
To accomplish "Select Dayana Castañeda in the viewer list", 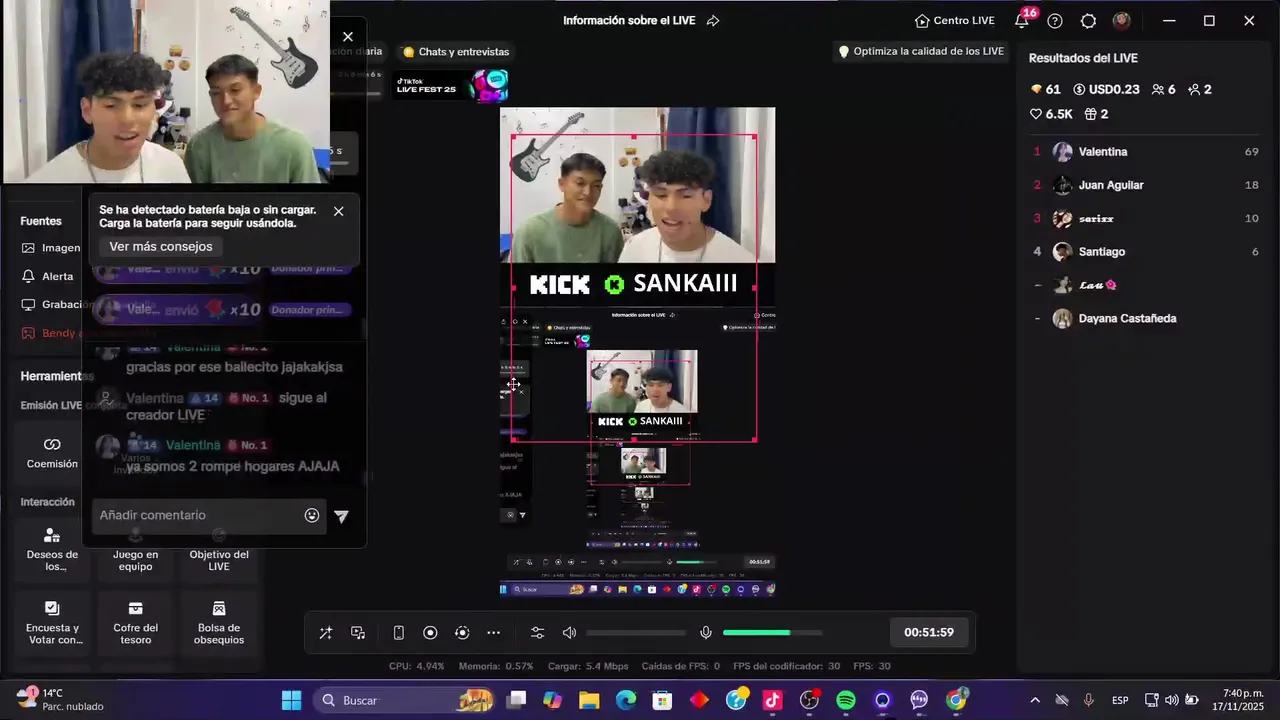I will [1145, 319].
